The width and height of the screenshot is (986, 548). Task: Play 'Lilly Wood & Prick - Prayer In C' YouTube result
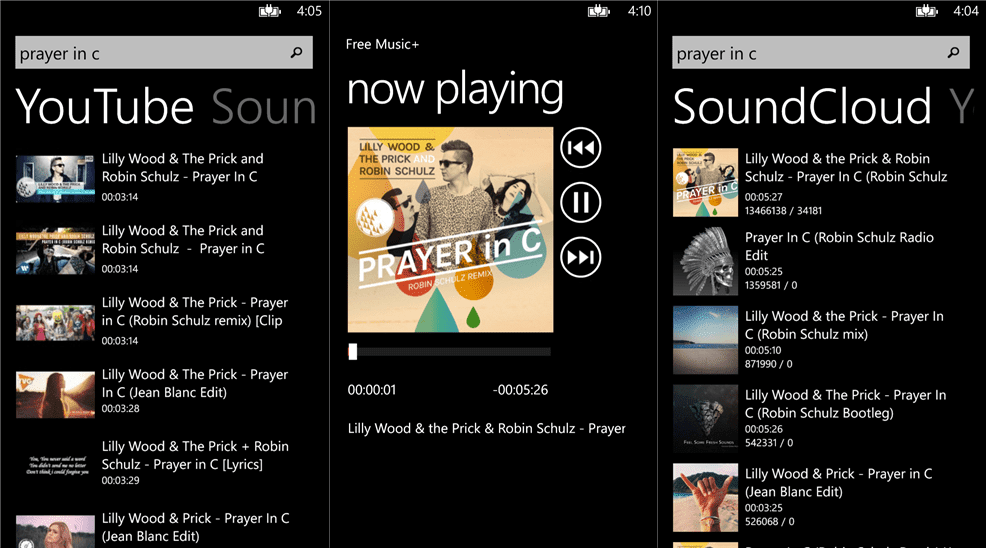196,527
